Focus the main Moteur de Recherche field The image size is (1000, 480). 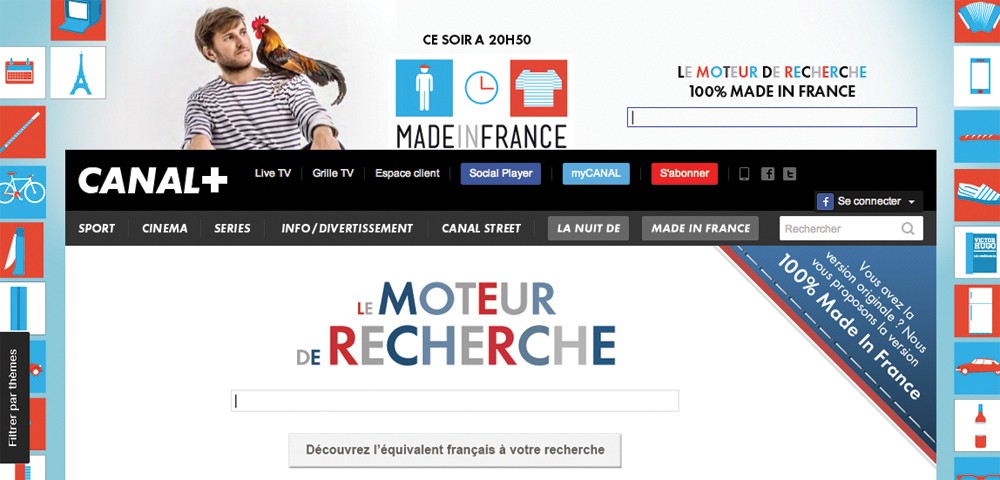pyautogui.click(x=455, y=401)
